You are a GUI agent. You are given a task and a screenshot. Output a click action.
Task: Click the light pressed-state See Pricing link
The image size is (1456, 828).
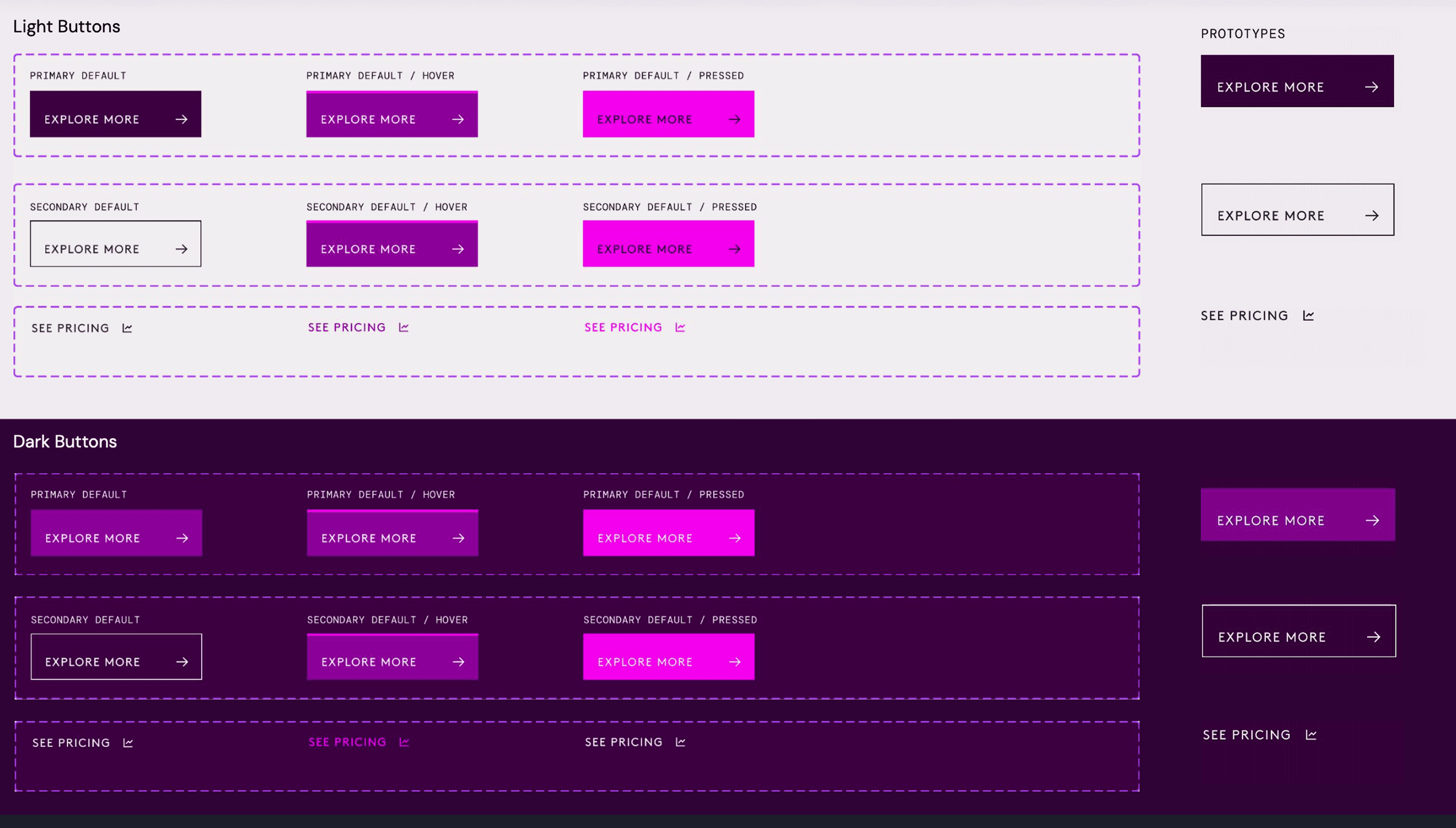(623, 328)
